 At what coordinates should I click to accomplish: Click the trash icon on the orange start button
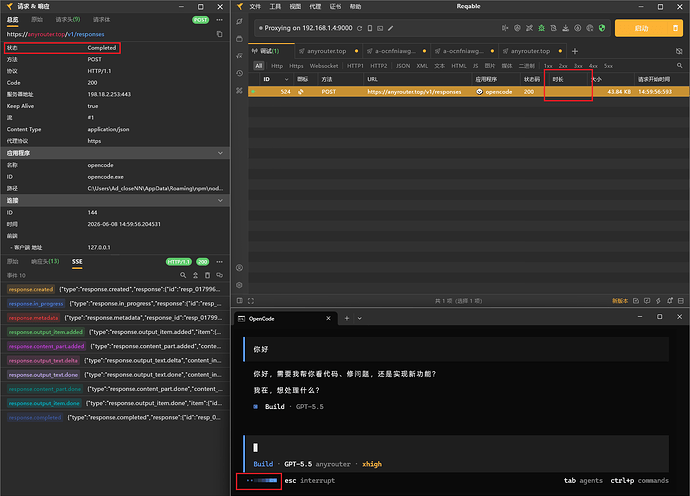click(x=675, y=28)
